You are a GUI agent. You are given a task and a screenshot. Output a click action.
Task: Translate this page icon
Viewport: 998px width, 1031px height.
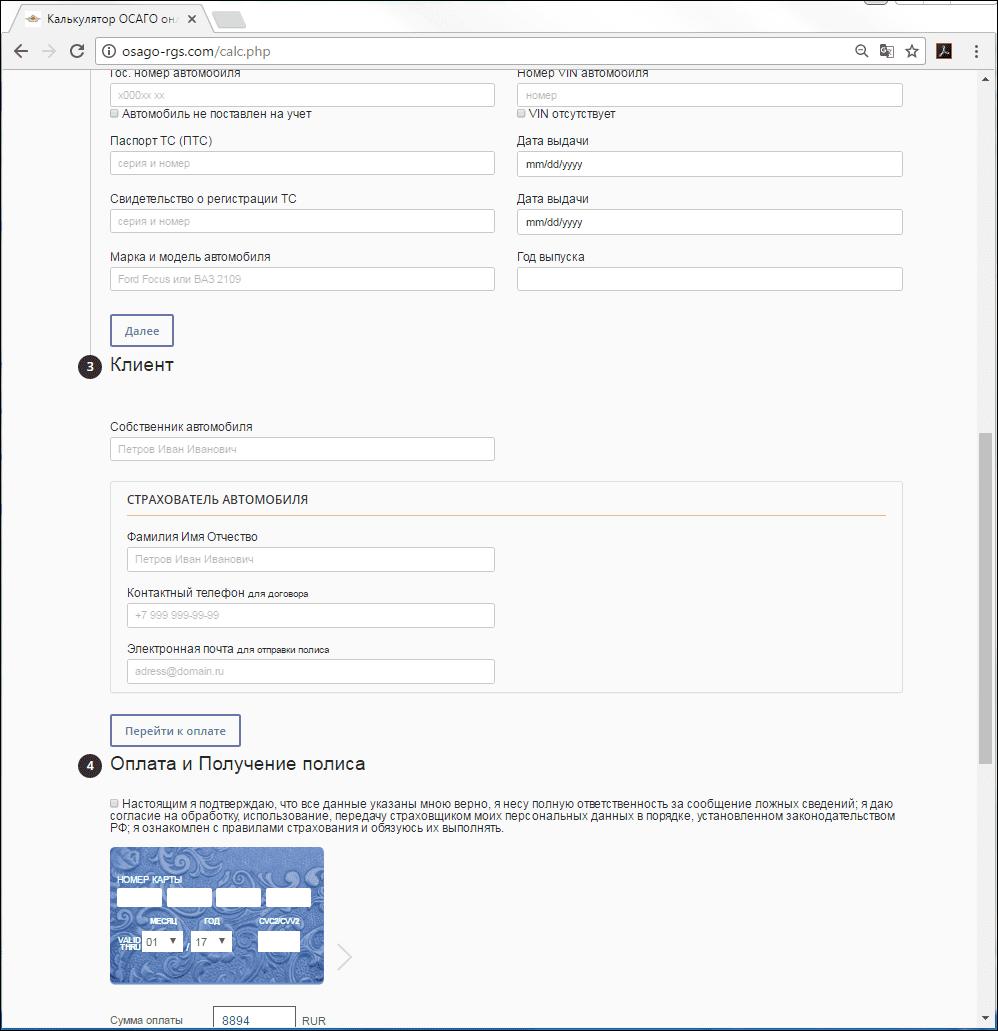coord(886,51)
